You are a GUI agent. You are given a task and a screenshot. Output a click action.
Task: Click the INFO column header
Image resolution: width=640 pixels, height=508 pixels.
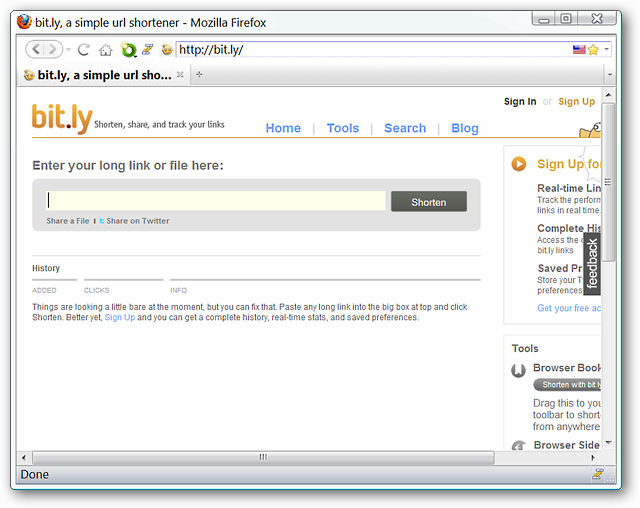[178, 291]
